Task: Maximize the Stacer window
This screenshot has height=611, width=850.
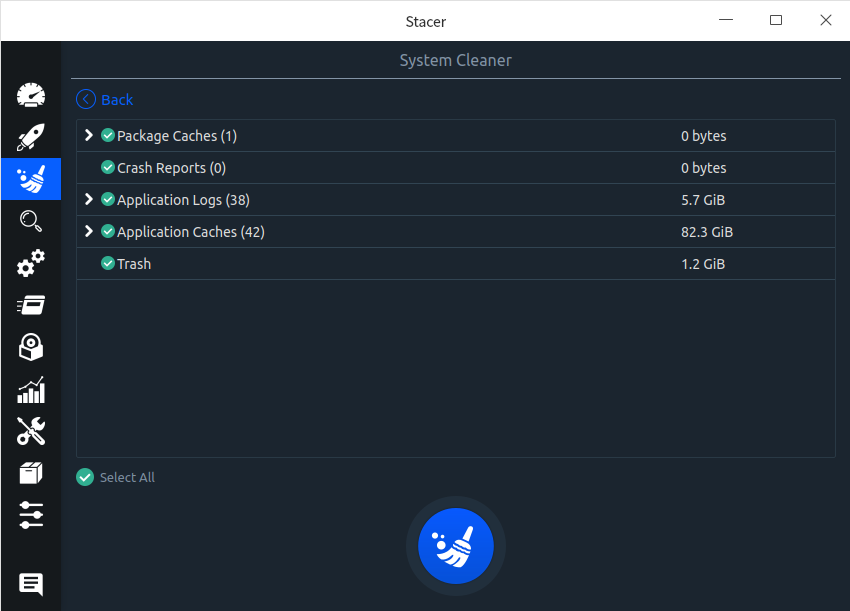Action: click(776, 20)
